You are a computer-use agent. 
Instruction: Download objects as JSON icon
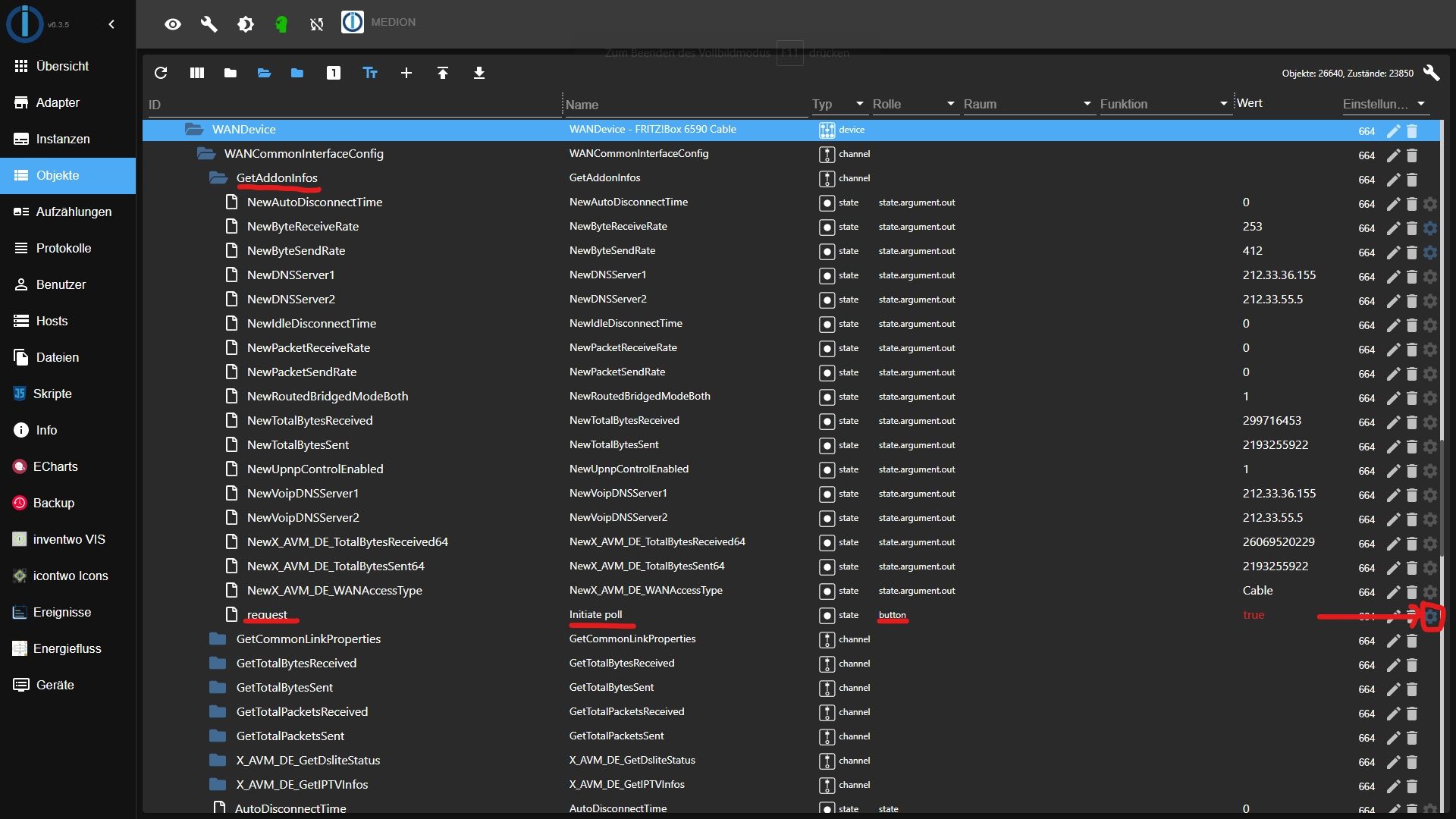coord(479,73)
